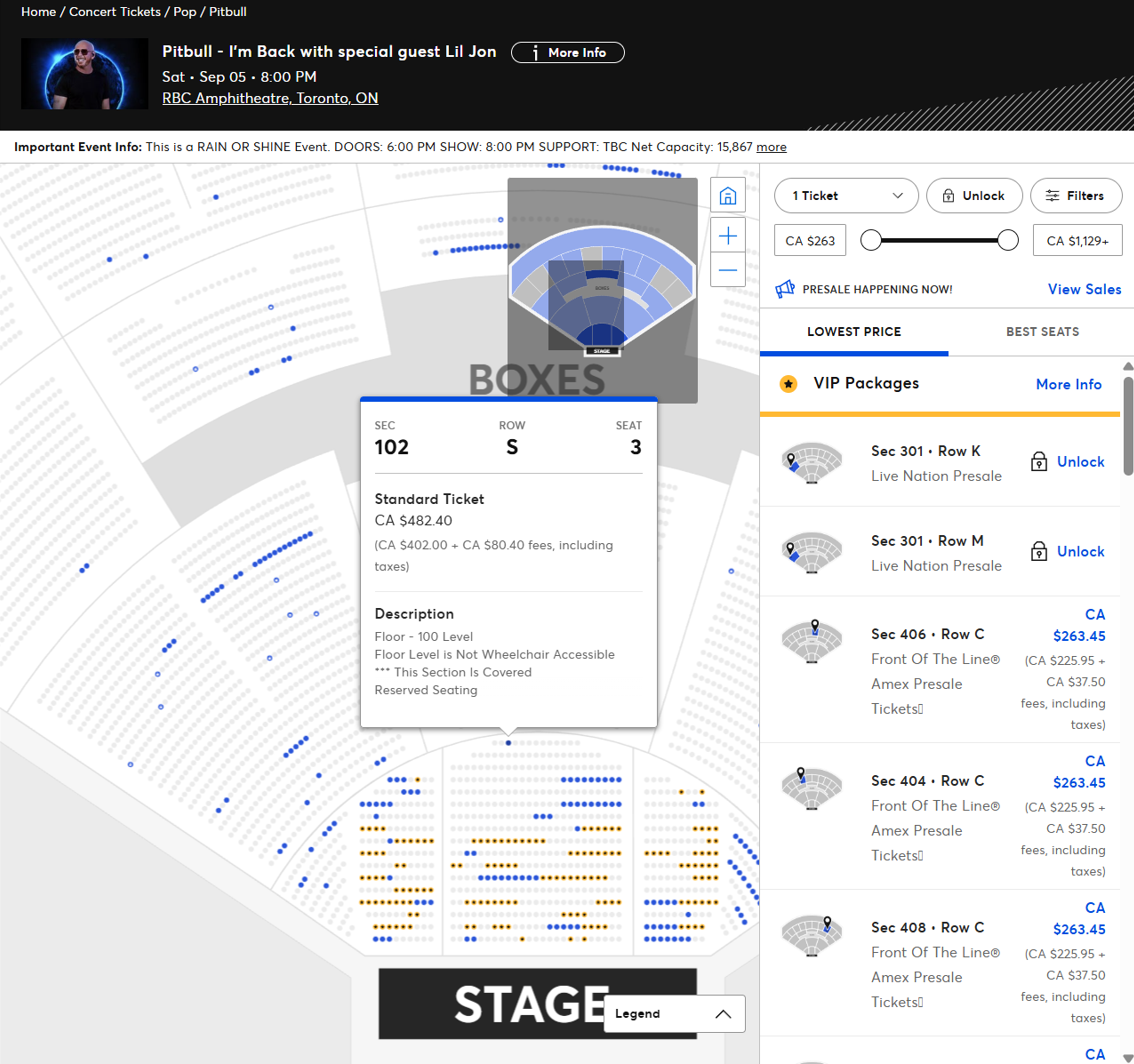Click the CA $1,129+ maximum price field

coord(1078,241)
